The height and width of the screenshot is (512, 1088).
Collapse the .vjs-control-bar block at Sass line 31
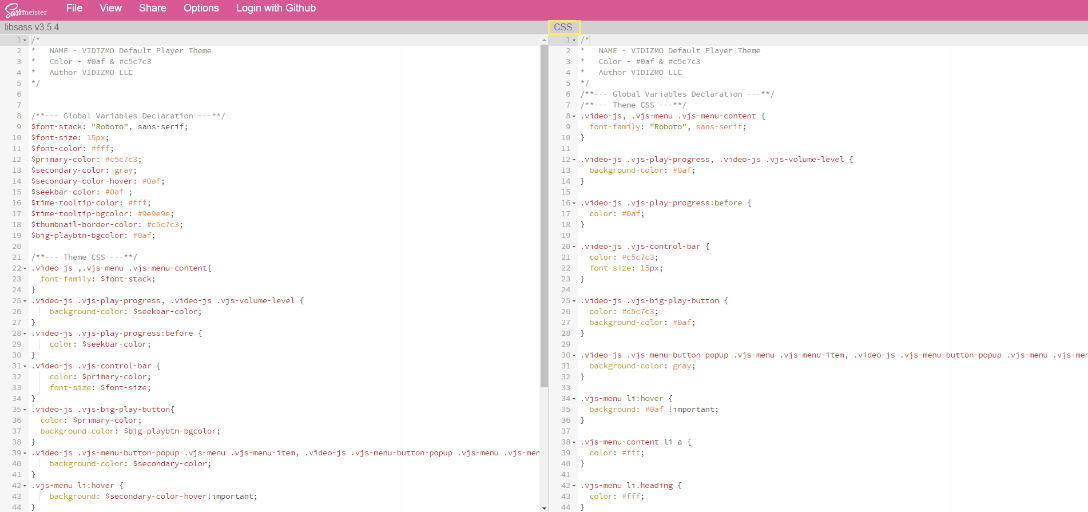pyautogui.click(x=25, y=365)
